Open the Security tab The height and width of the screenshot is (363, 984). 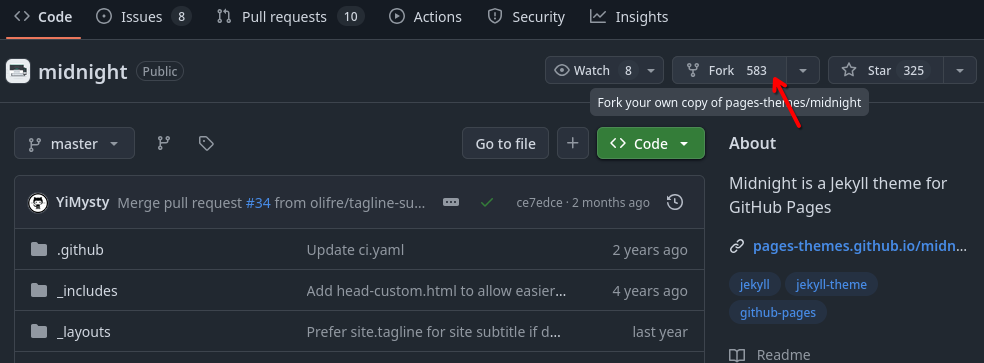[x=526, y=17]
